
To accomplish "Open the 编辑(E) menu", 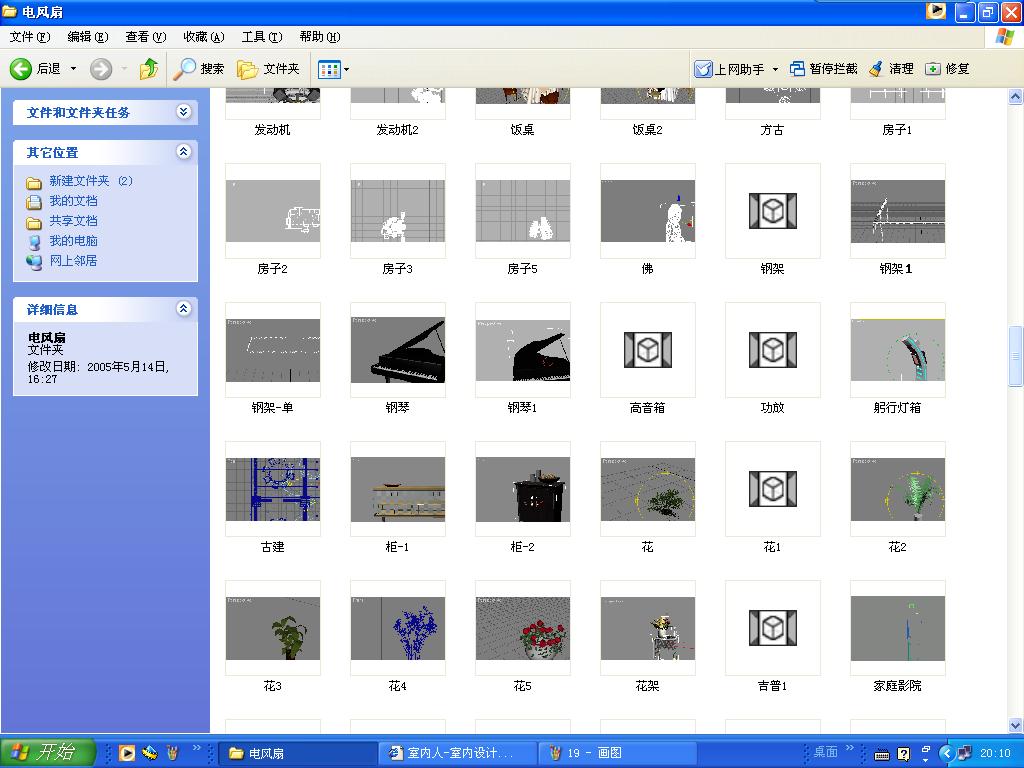I will [x=88, y=37].
